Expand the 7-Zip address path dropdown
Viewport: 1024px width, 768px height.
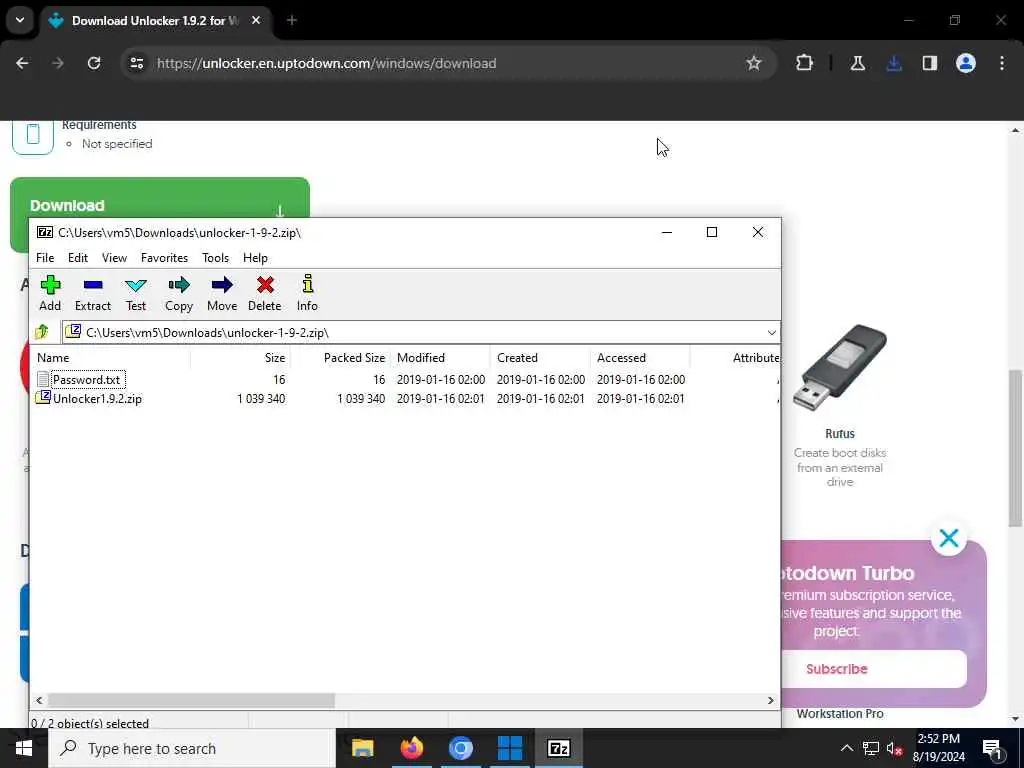[x=771, y=332]
